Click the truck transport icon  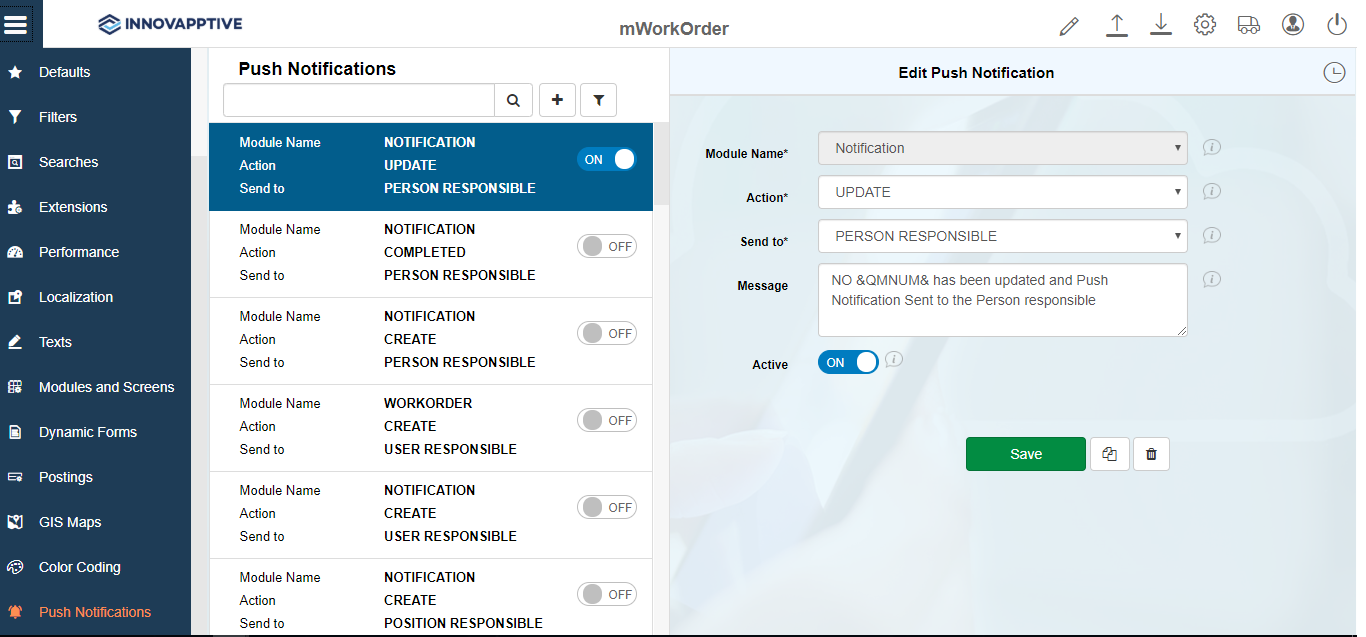(1248, 25)
